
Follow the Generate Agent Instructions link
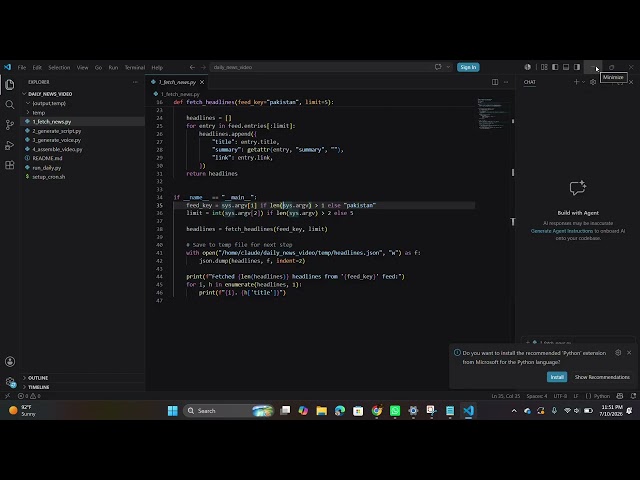pos(562,231)
